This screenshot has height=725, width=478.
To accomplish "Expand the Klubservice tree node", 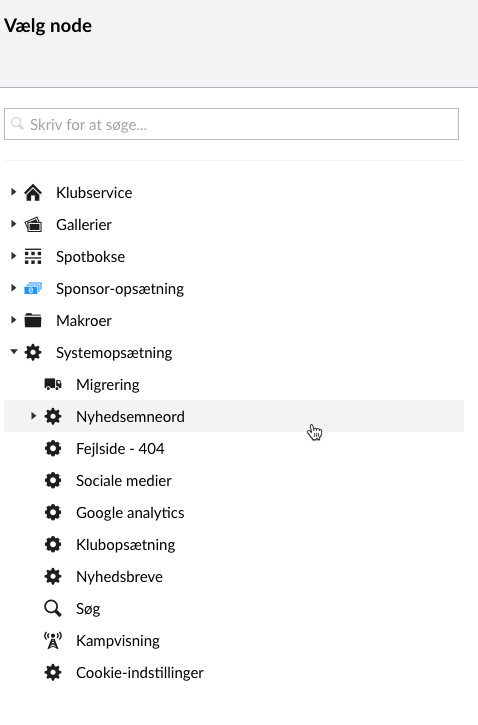I will coord(13,191).
